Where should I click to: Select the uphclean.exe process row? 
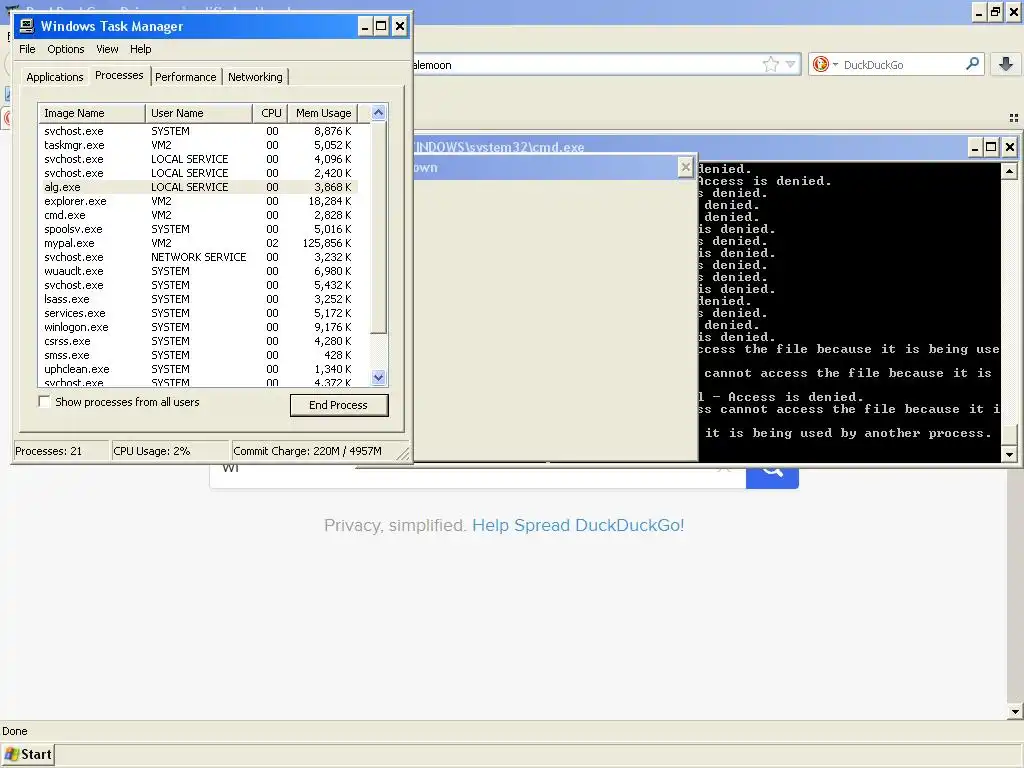click(x=198, y=369)
